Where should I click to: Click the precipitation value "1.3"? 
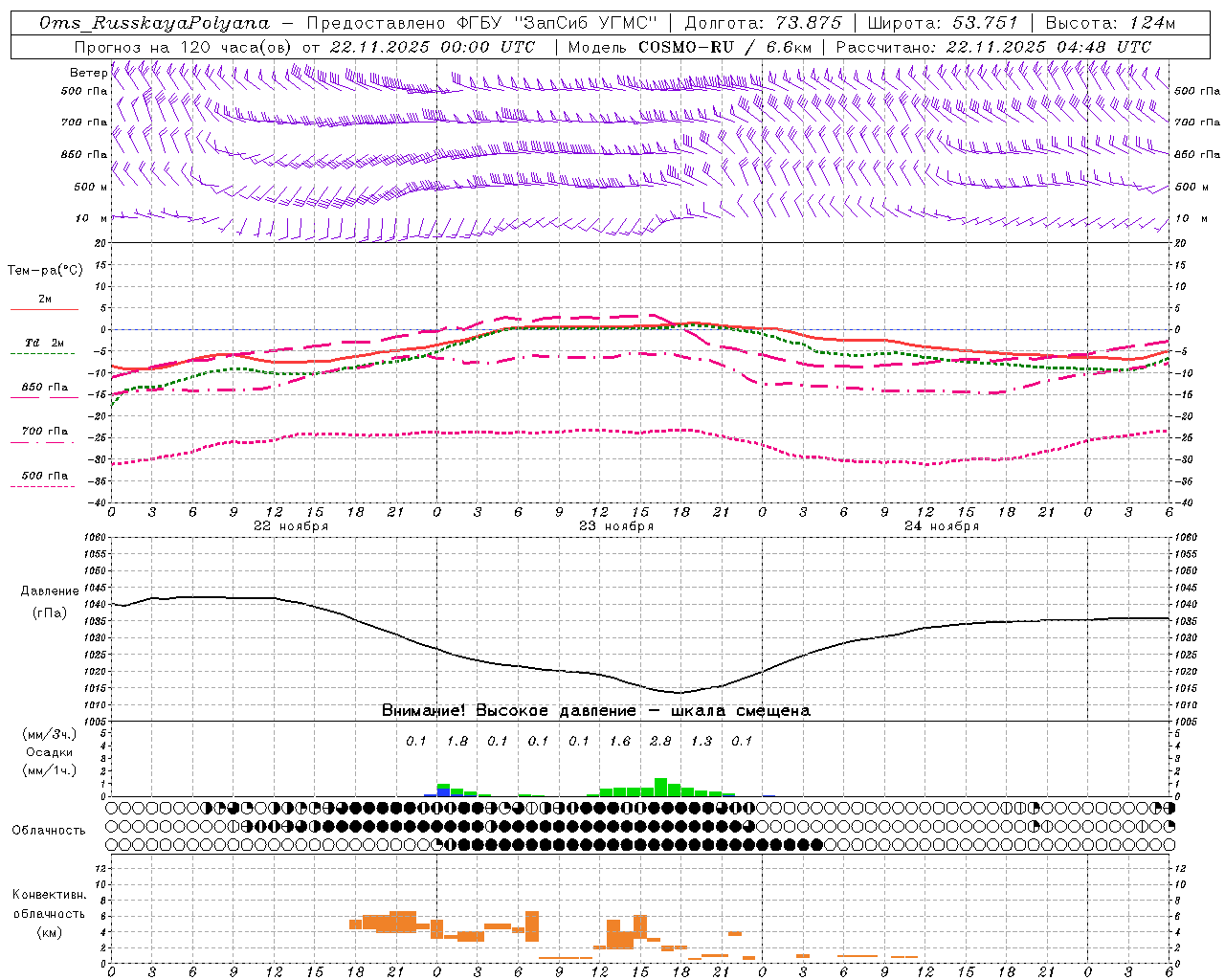coord(702,741)
